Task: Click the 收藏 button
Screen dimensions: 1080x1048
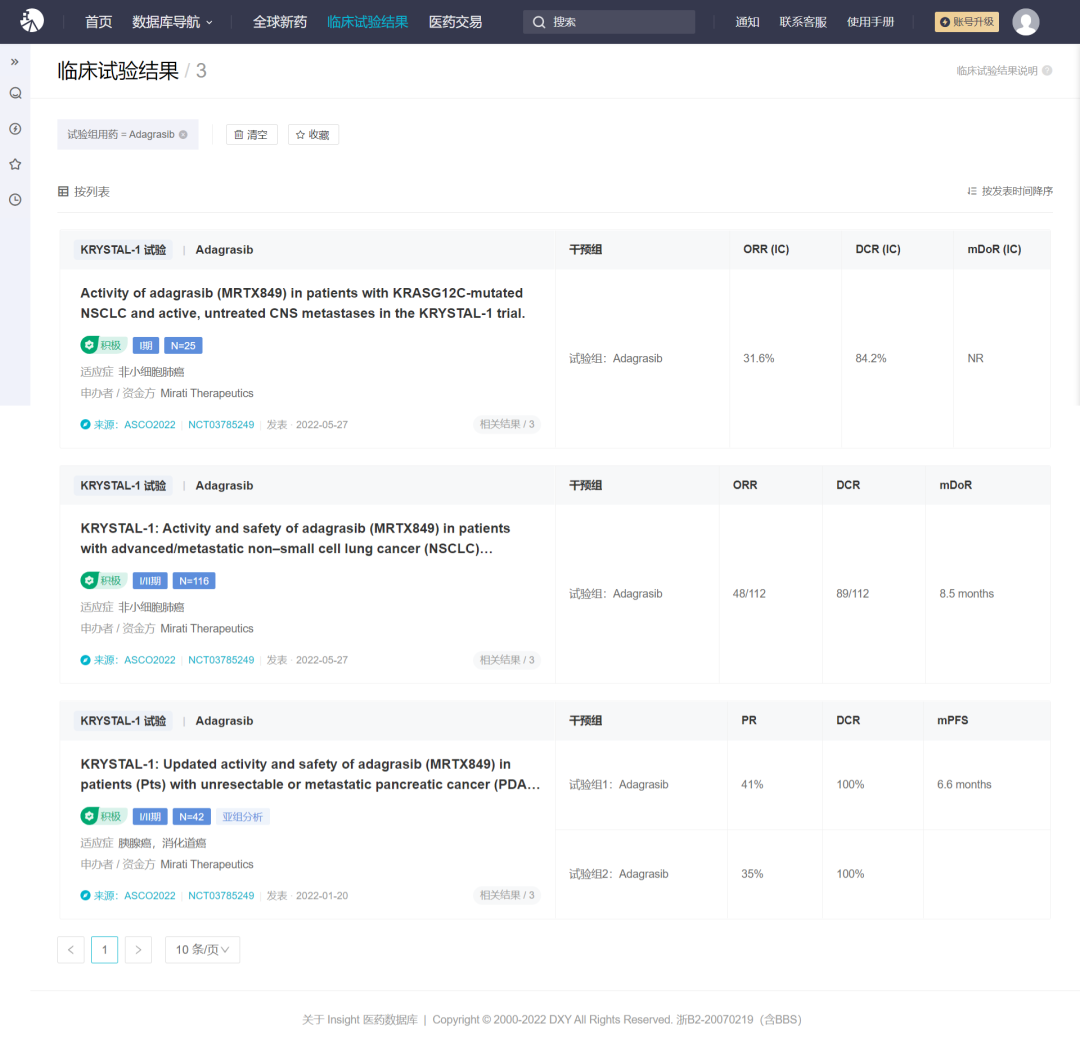Action: click(313, 135)
